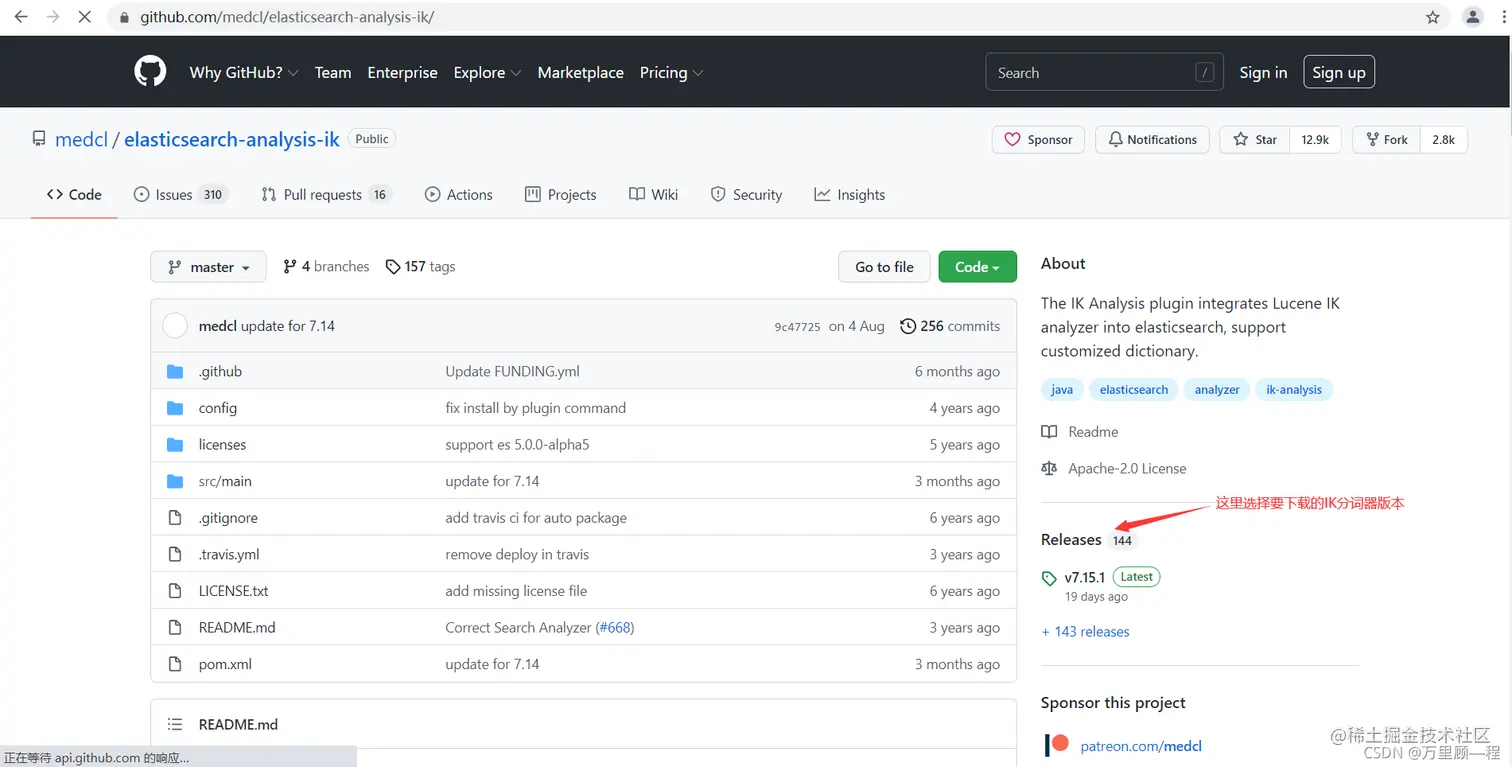Open the Releases heading link
The image size is (1512, 767).
click(1071, 539)
